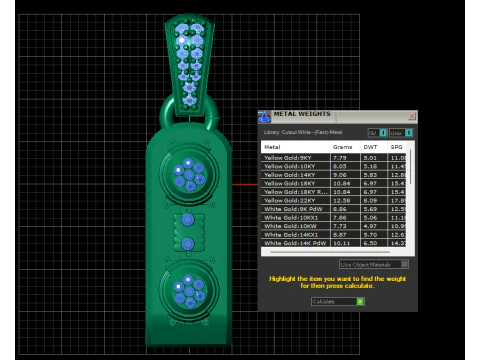This screenshot has width=480, height=360.
Task: Select the White Gold:10KW row
Action: (x=333, y=226)
